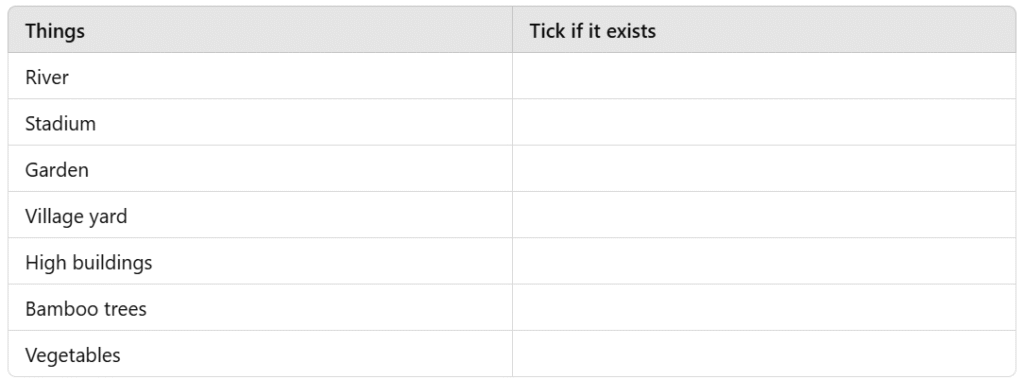This screenshot has width=1024, height=380.
Task: Select the 'Garden' label cell
Action: pos(260,169)
